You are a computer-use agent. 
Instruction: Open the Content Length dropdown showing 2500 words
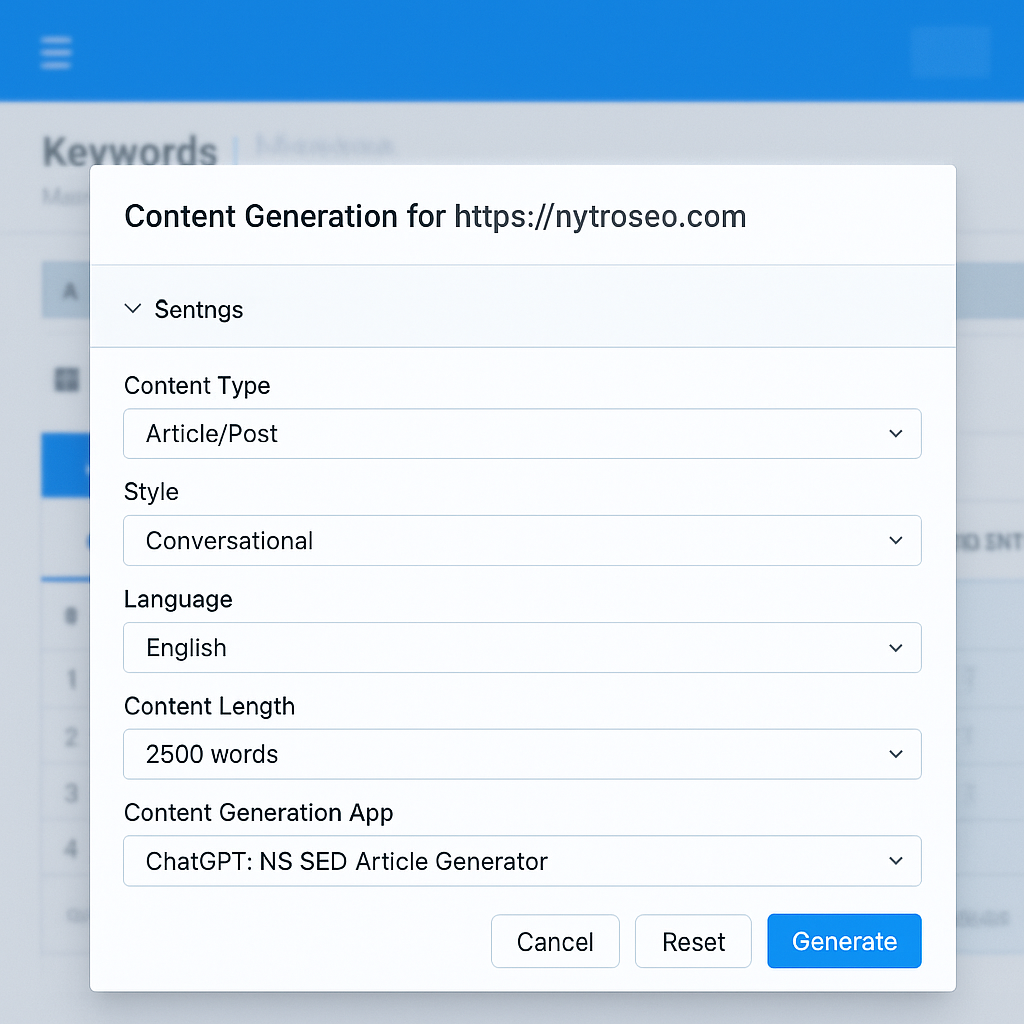(x=522, y=754)
